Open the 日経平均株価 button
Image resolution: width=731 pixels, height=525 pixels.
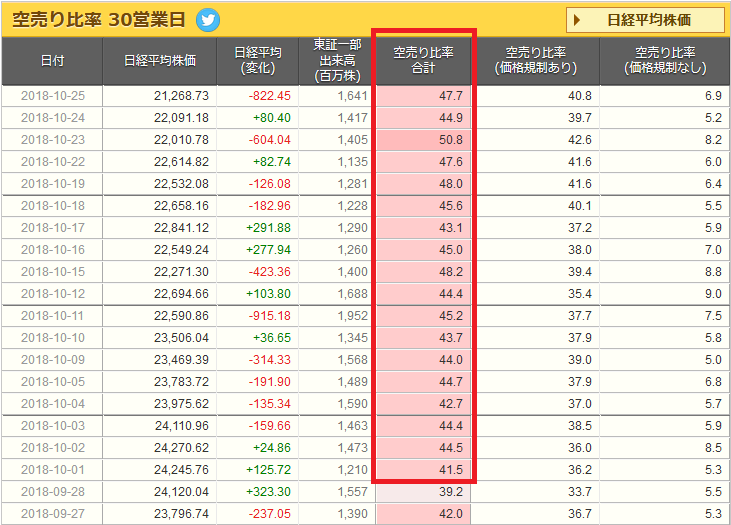tap(646, 20)
